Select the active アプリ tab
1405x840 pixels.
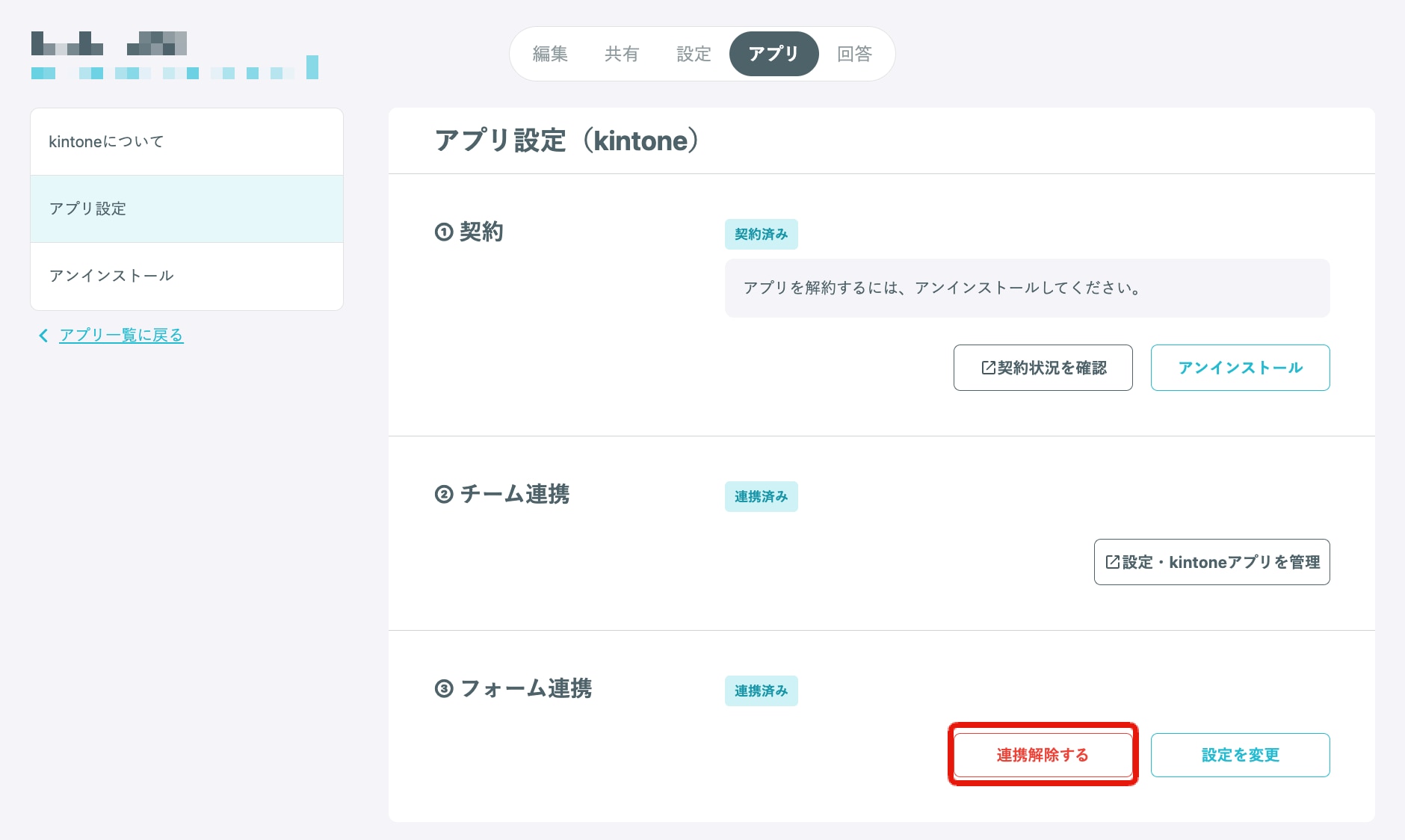click(773, 54)
